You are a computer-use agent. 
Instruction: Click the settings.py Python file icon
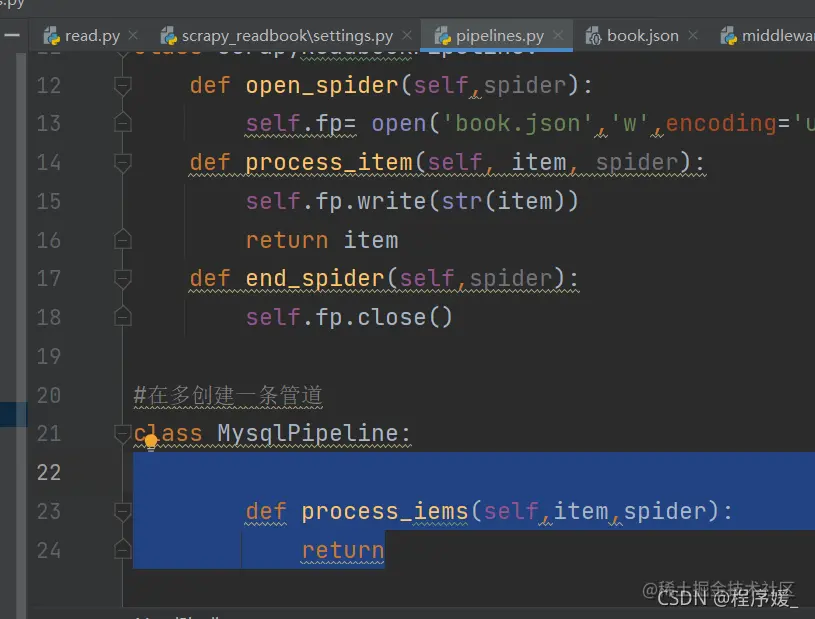coord(168,36)
